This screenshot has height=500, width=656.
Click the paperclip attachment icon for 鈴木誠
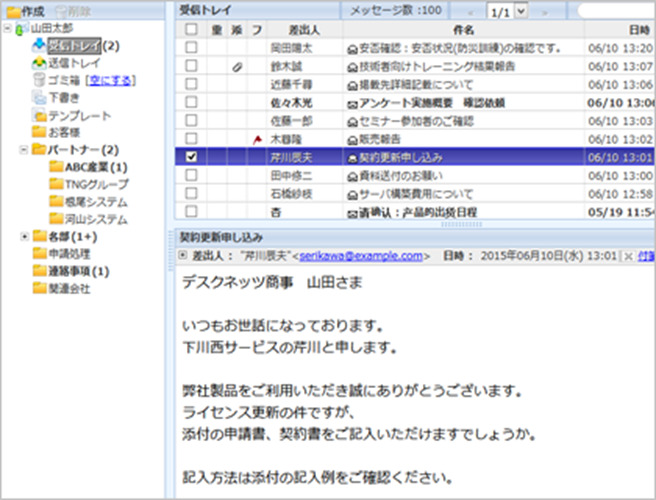(236, 66)
